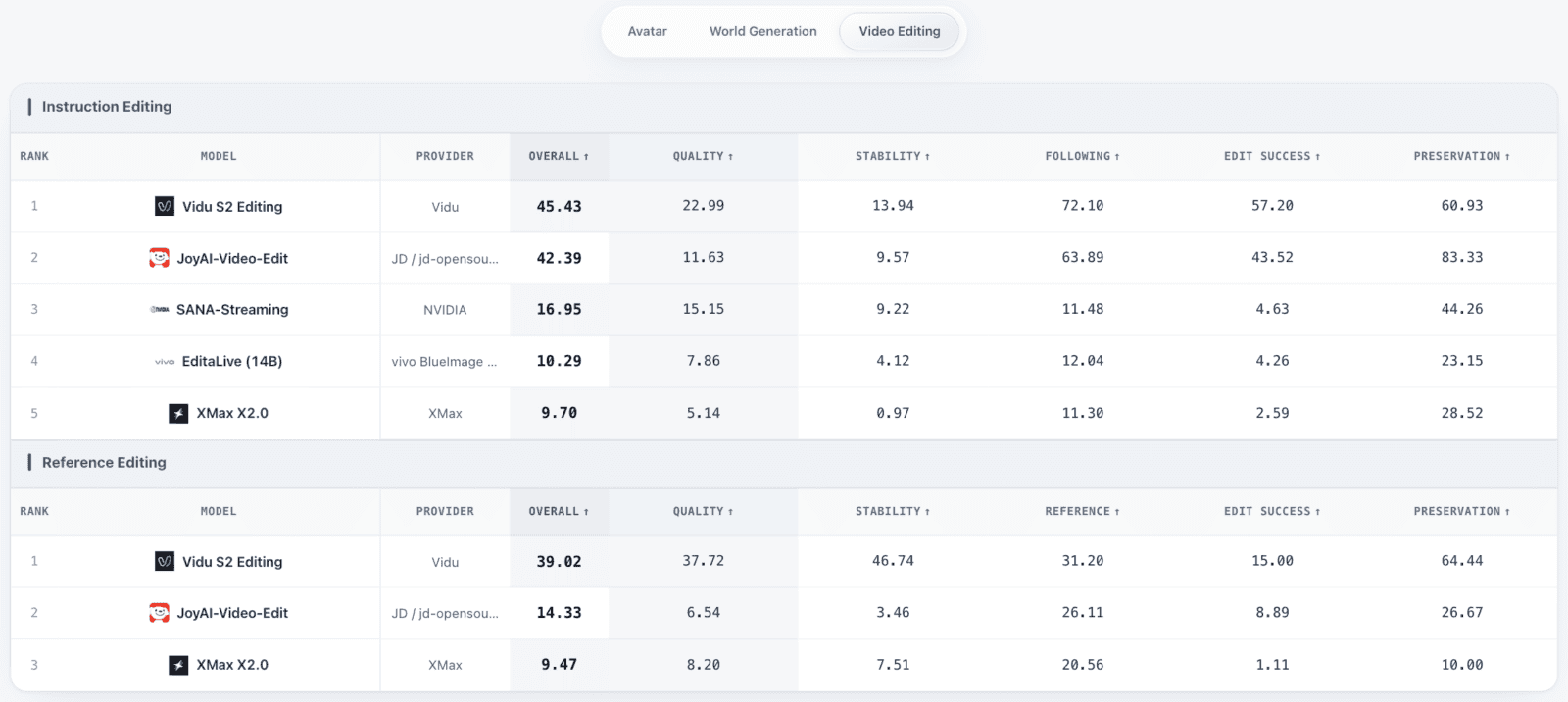1568x702 pixels.
Task: Sort Reference Editing by the Stability column
Action: tap(893, 511)
